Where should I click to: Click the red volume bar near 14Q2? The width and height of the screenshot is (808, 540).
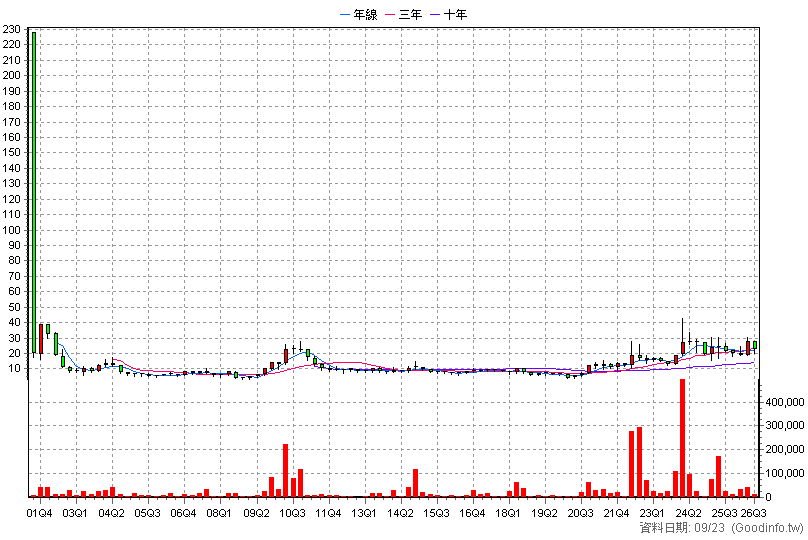415,483
